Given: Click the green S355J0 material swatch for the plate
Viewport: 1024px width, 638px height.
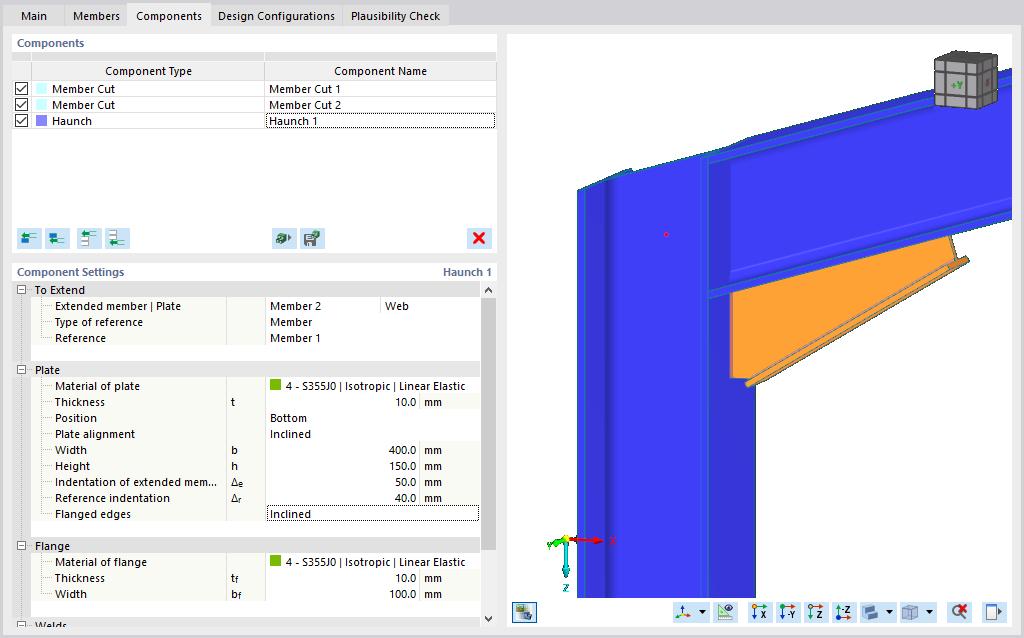Looking at the screenshot, I should pyautogui.click(x=277, y=385).
